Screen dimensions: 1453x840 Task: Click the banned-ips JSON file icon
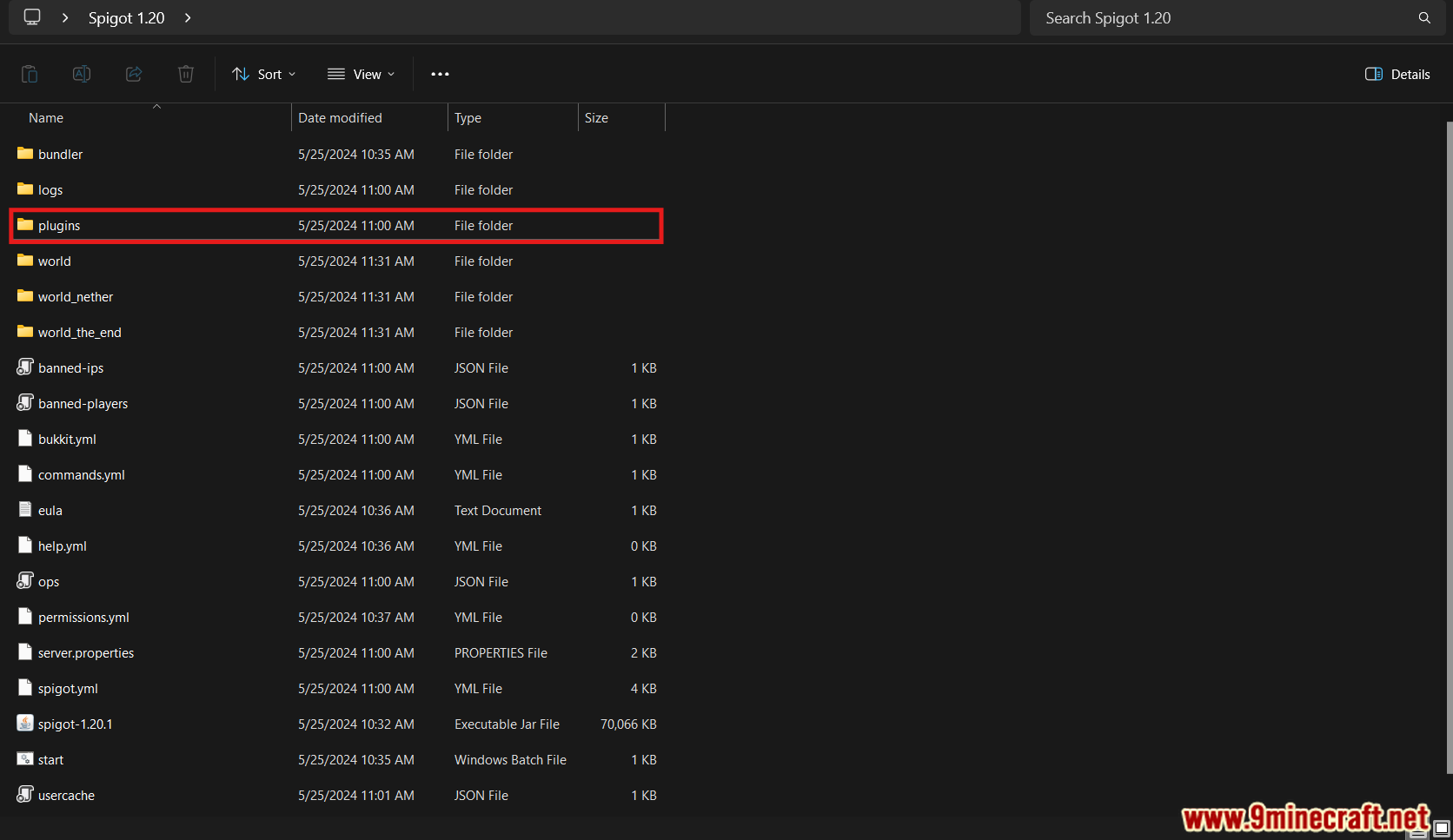click(25, 367)
